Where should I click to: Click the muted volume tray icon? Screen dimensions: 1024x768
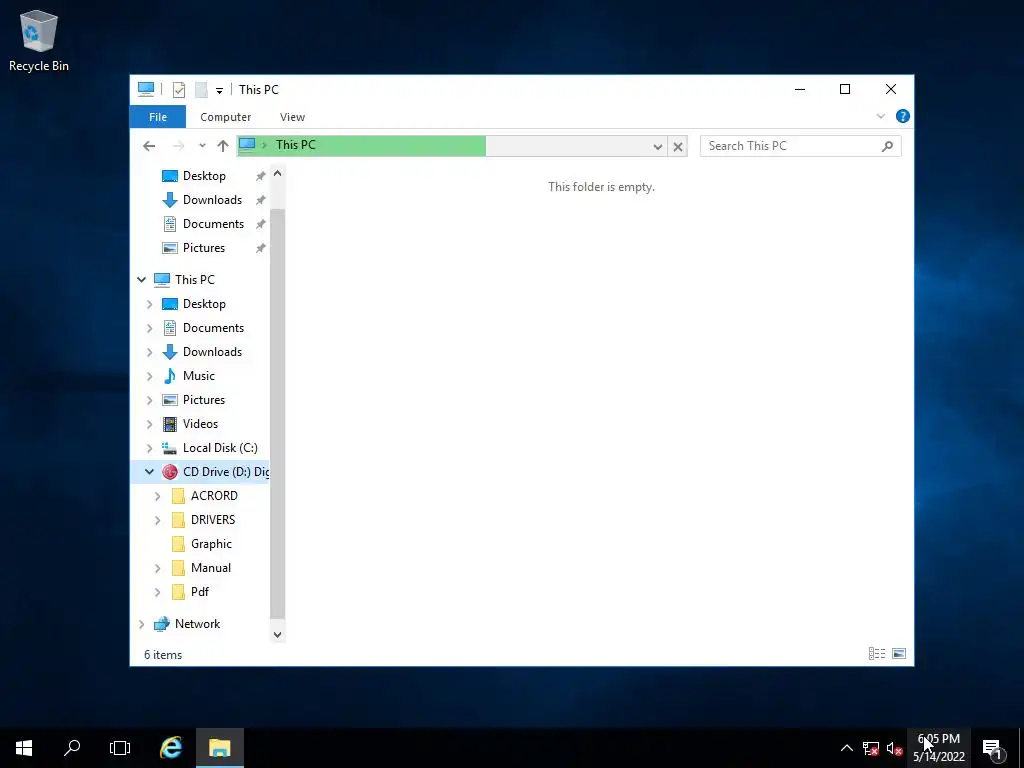pyautogui.click(x=894, y=748)
